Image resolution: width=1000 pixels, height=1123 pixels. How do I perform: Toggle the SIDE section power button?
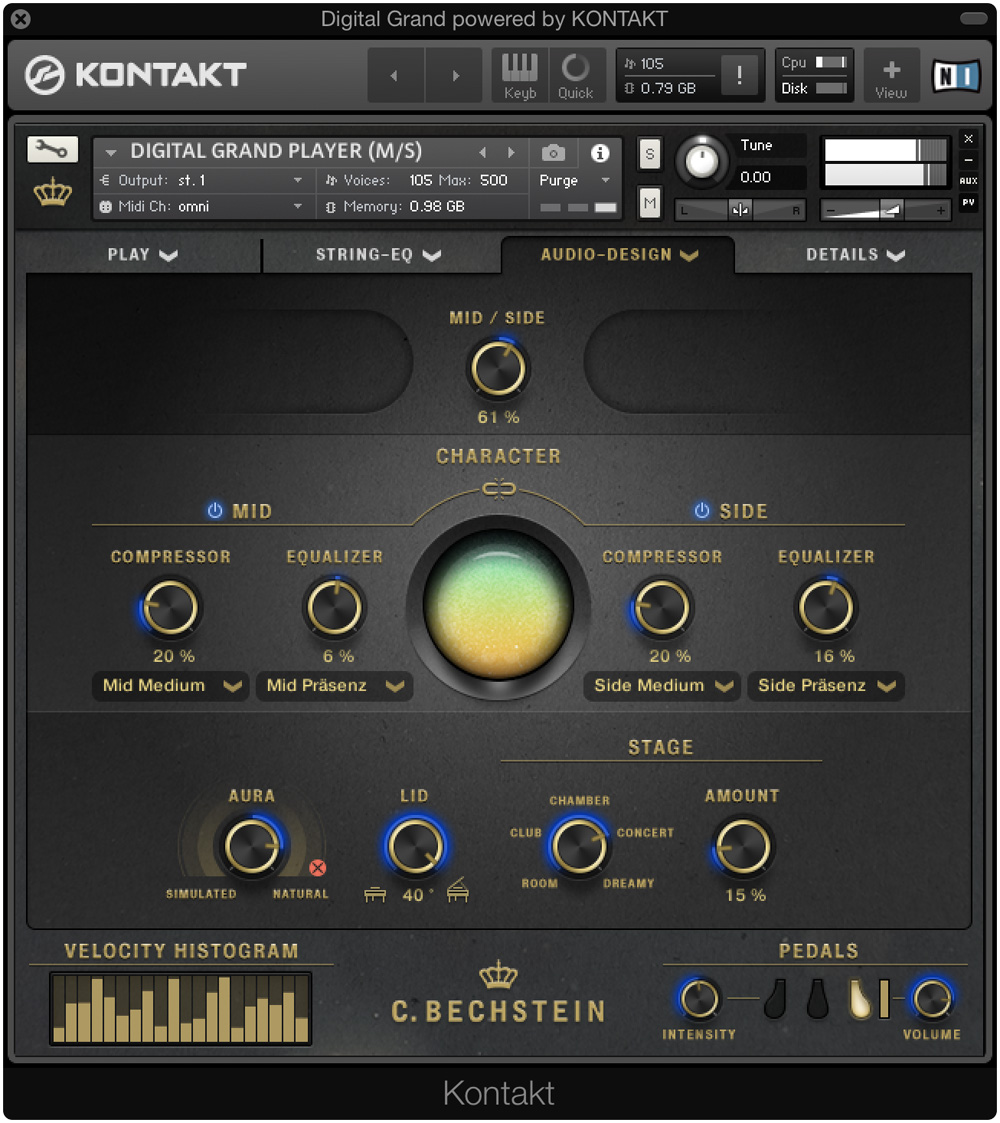pyautogui.click(x=702, y=510)
